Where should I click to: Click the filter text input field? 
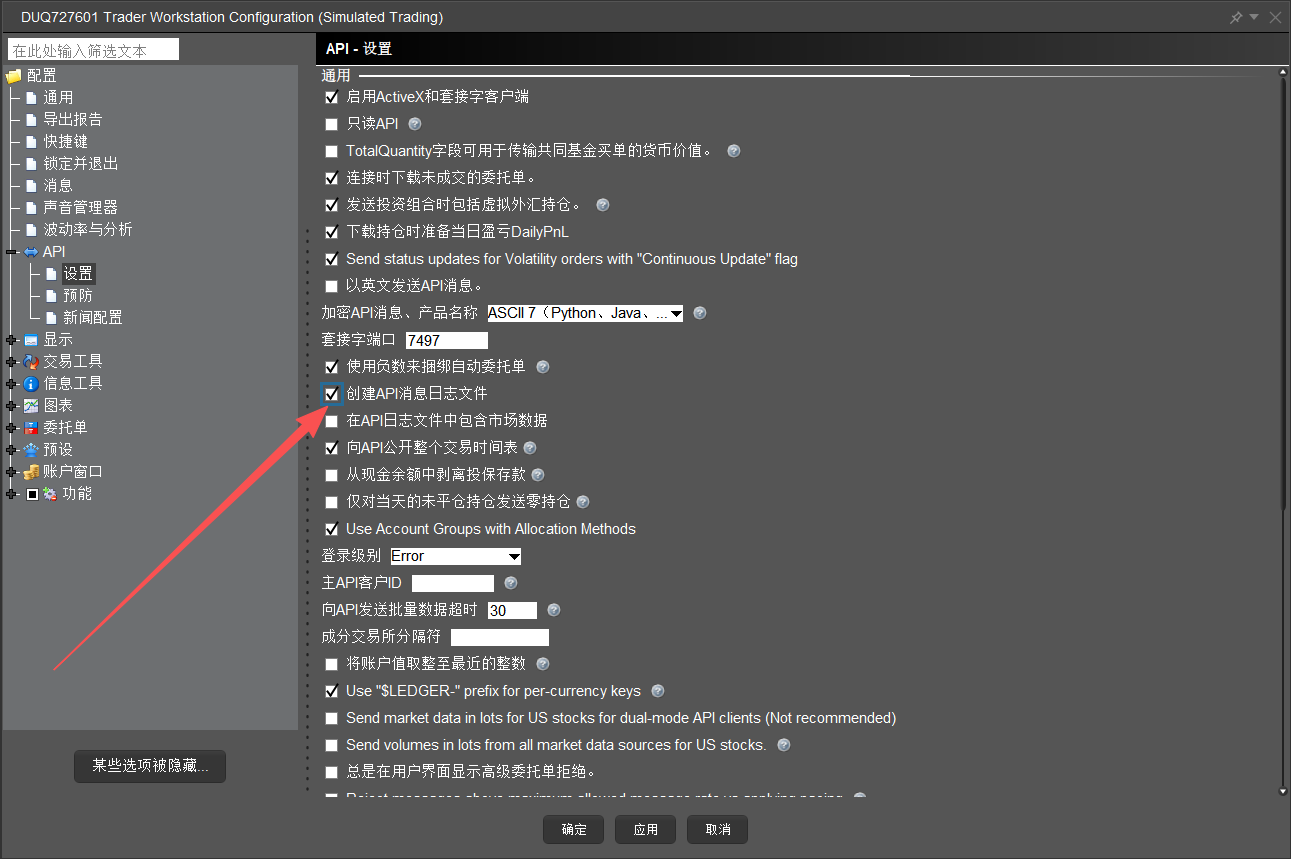coord(93,50)
